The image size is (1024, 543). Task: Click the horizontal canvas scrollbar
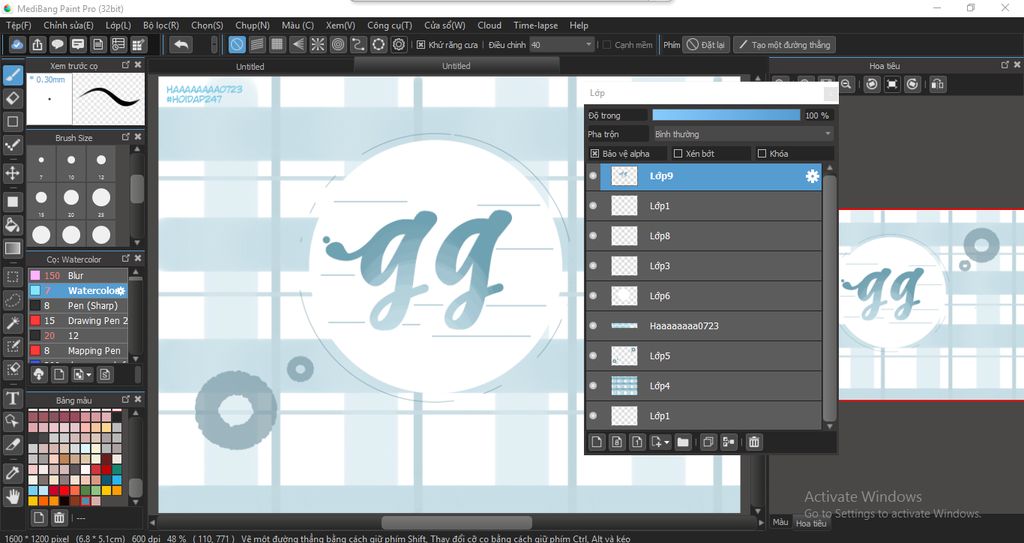point(456,523)
